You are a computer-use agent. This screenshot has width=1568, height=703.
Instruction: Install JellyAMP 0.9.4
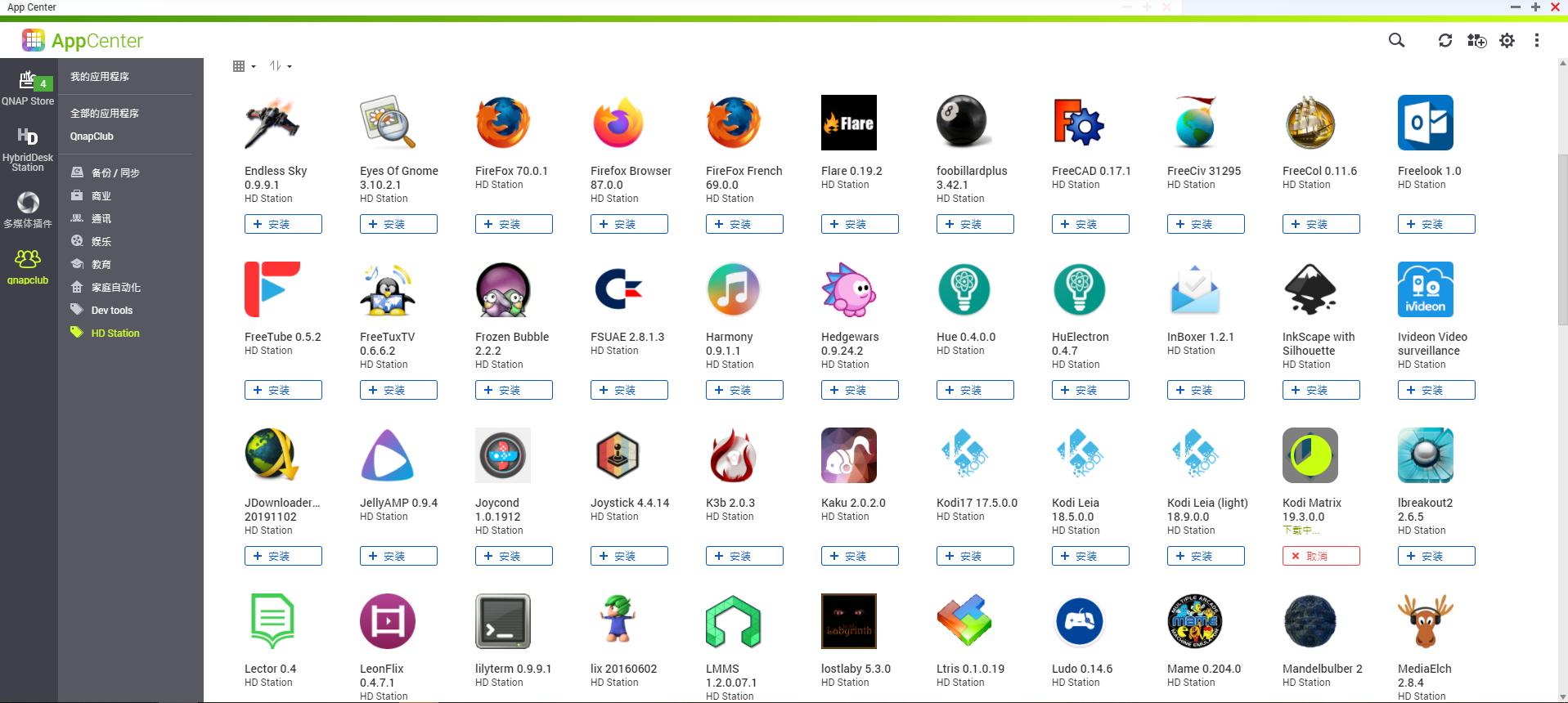tap(398, 556)
